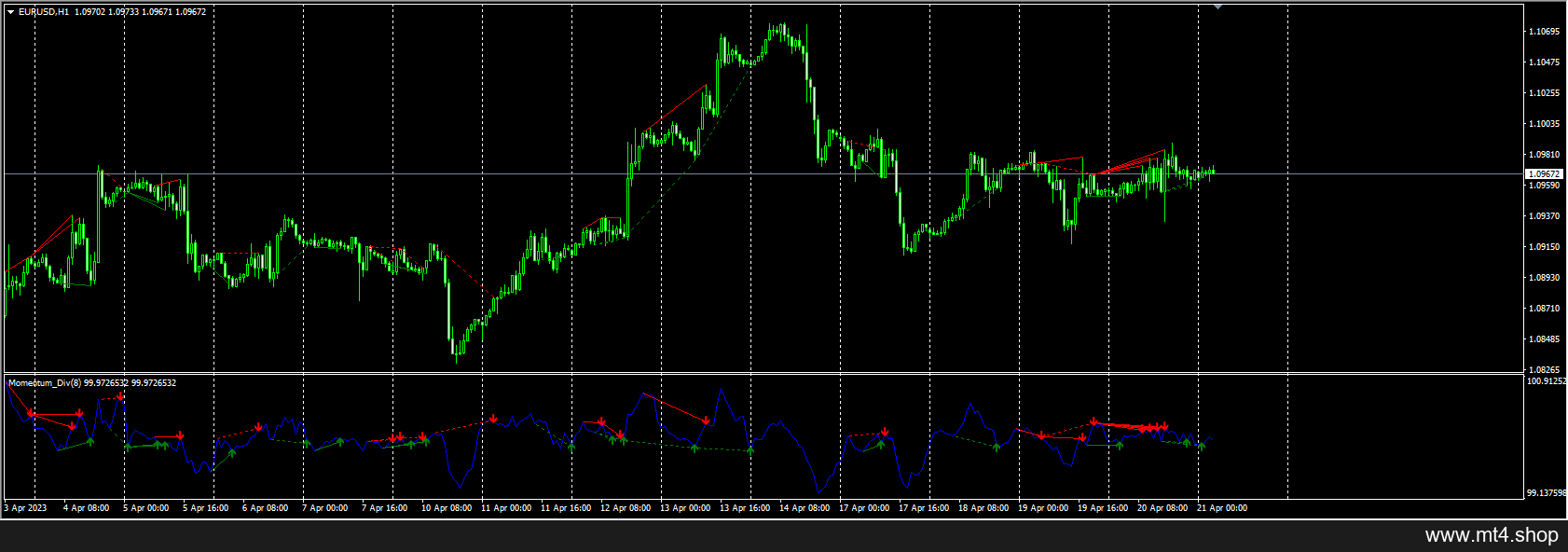Click time axis label 14 Apr 08:00
This screenshot has height=552, width=1568.
click(x=805, y=508)
